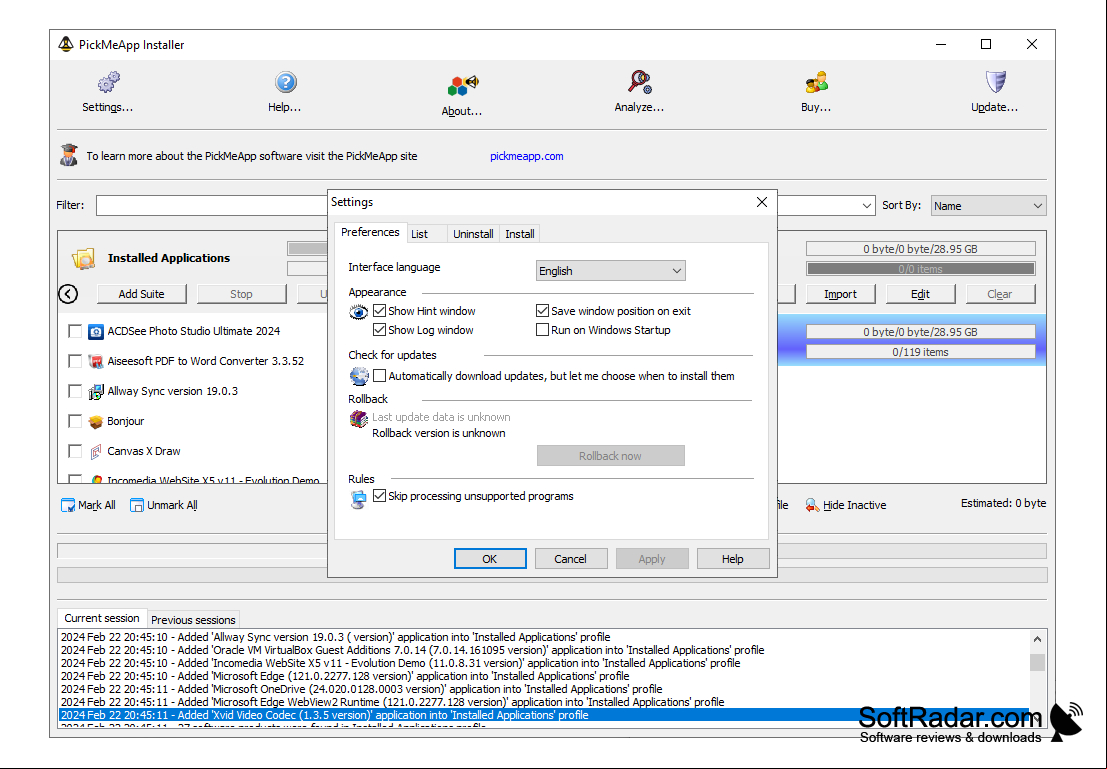Click the Installed Applications folder icon
The width and height of the screenshot is (1107, 769).
click(83, 258)
